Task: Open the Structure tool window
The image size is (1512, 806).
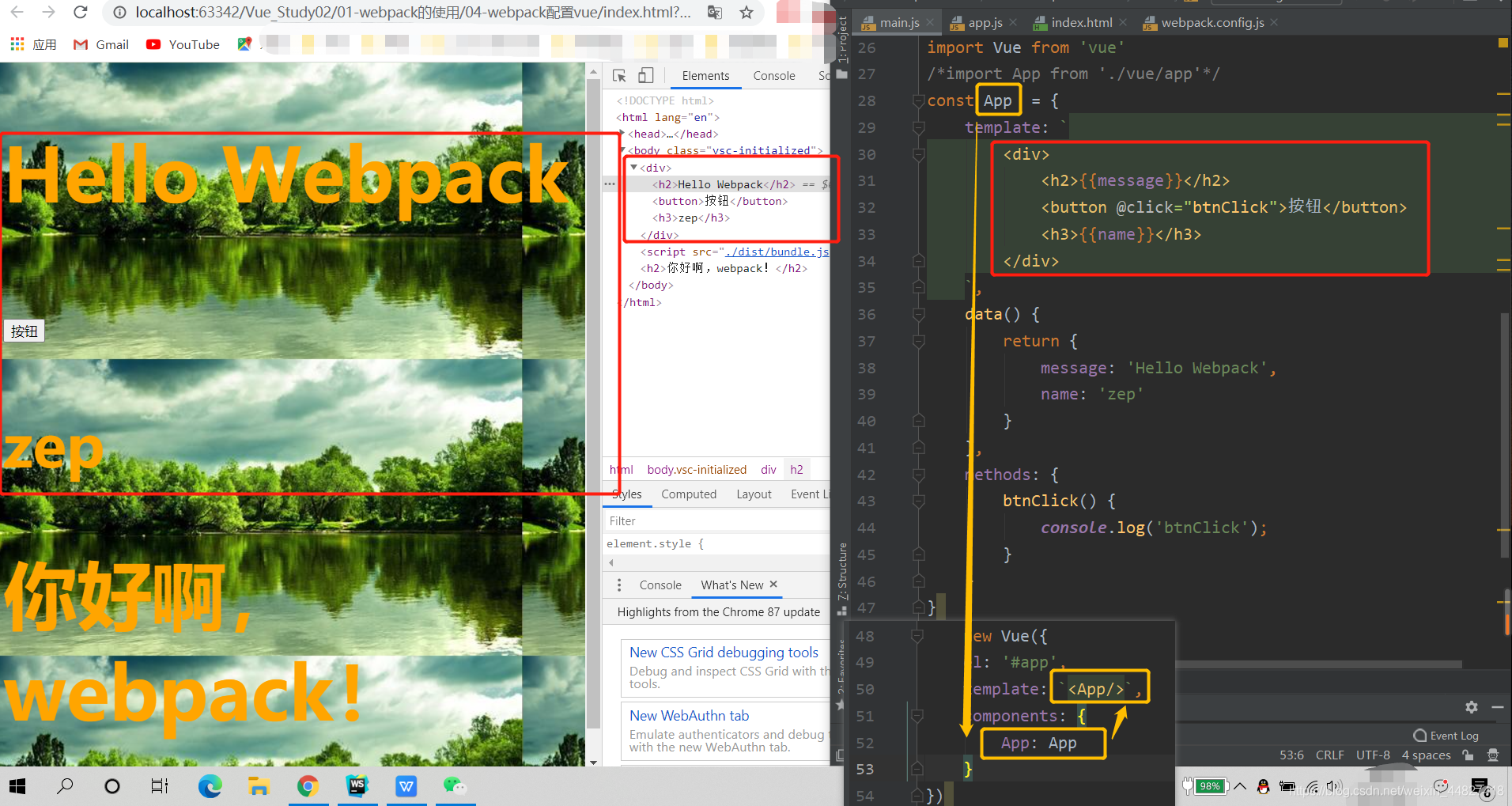Action: point(842,577)
